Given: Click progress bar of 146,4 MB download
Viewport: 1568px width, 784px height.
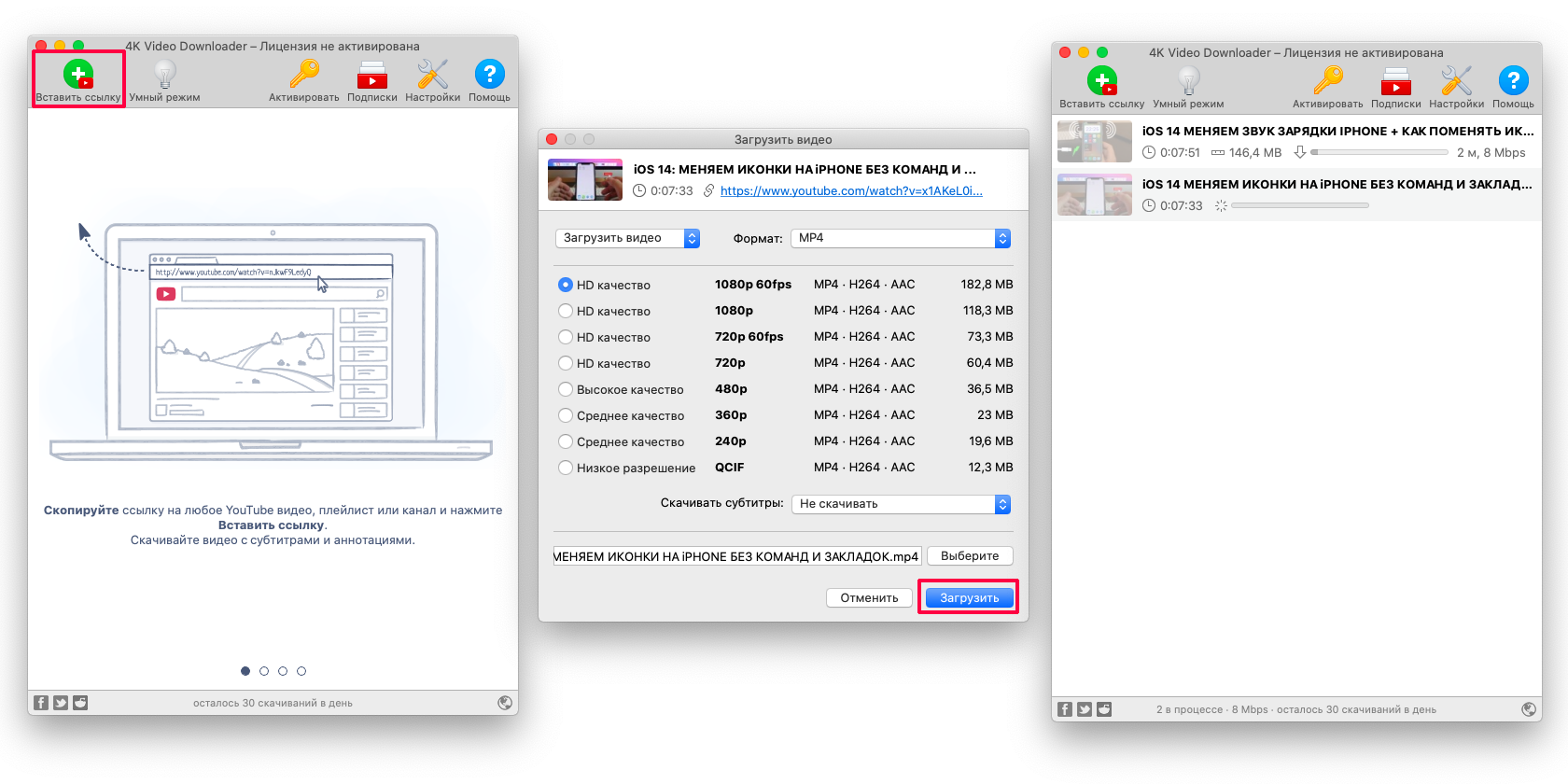Looking at the screenshot, I should pos(1379,152).
